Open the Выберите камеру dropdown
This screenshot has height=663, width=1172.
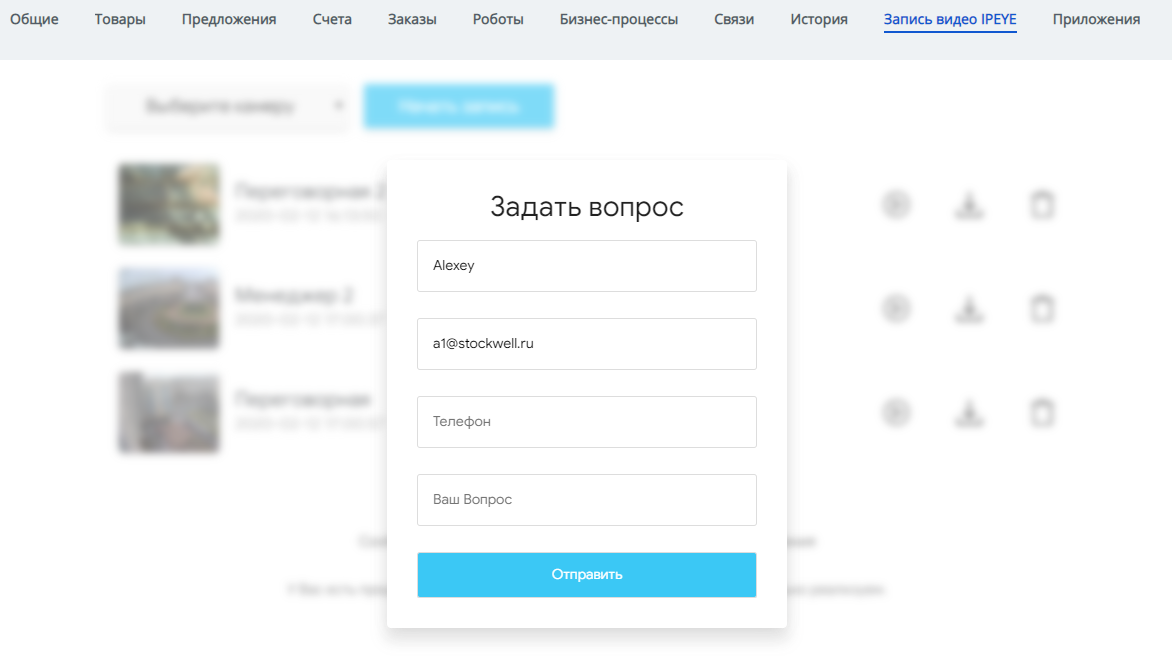click(x=228, y=106)
